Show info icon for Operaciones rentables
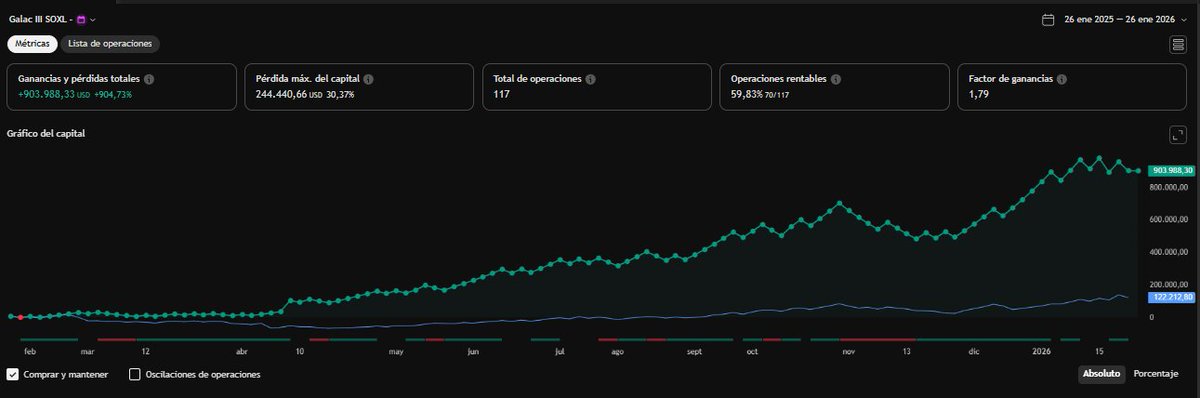 (836, 78)
